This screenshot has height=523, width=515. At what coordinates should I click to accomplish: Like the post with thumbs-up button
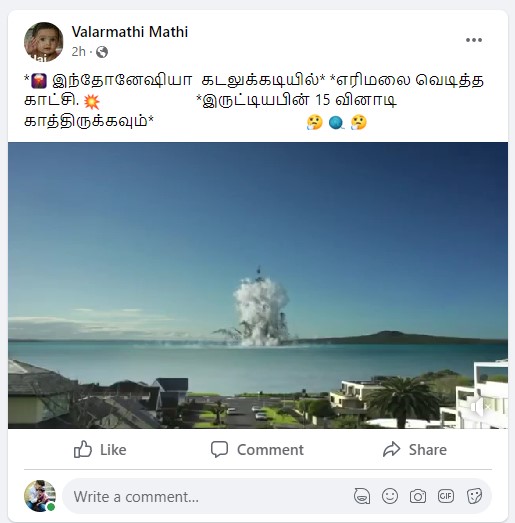pos(100,450)
